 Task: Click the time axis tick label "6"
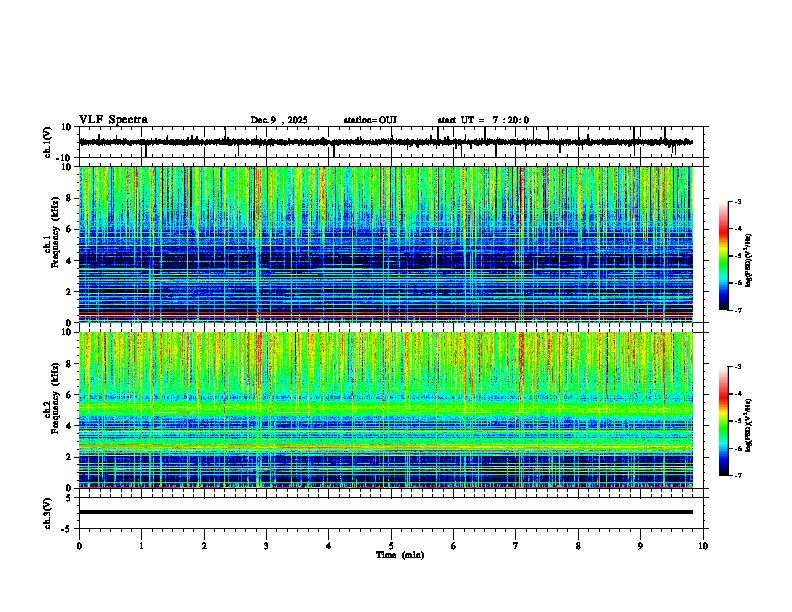tap(454, 546)
